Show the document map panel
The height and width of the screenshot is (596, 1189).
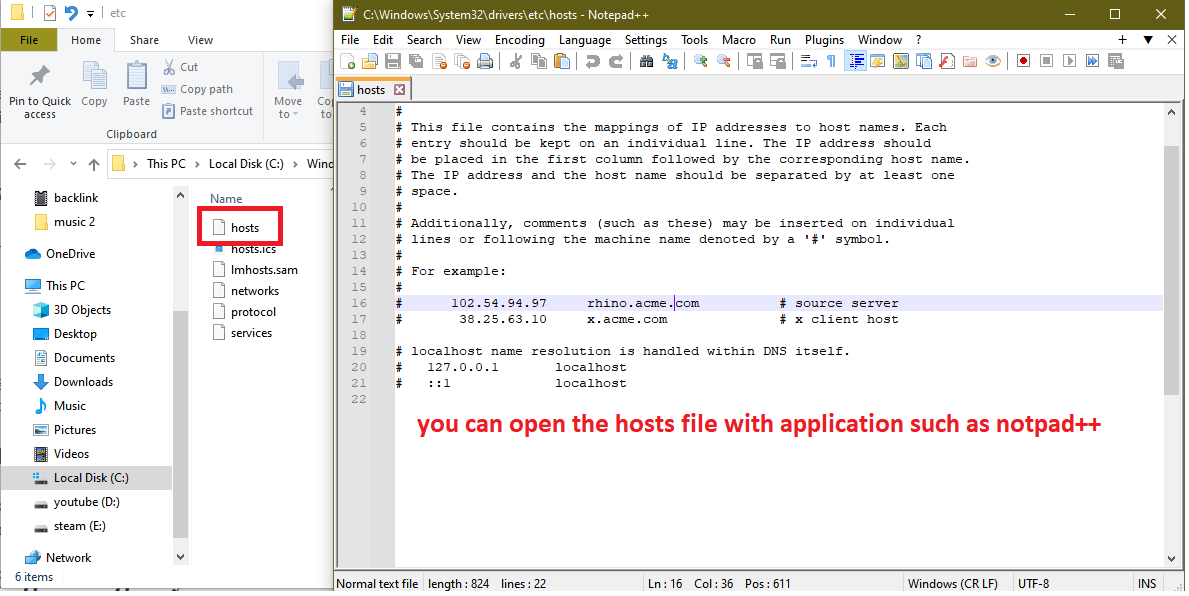901,61
